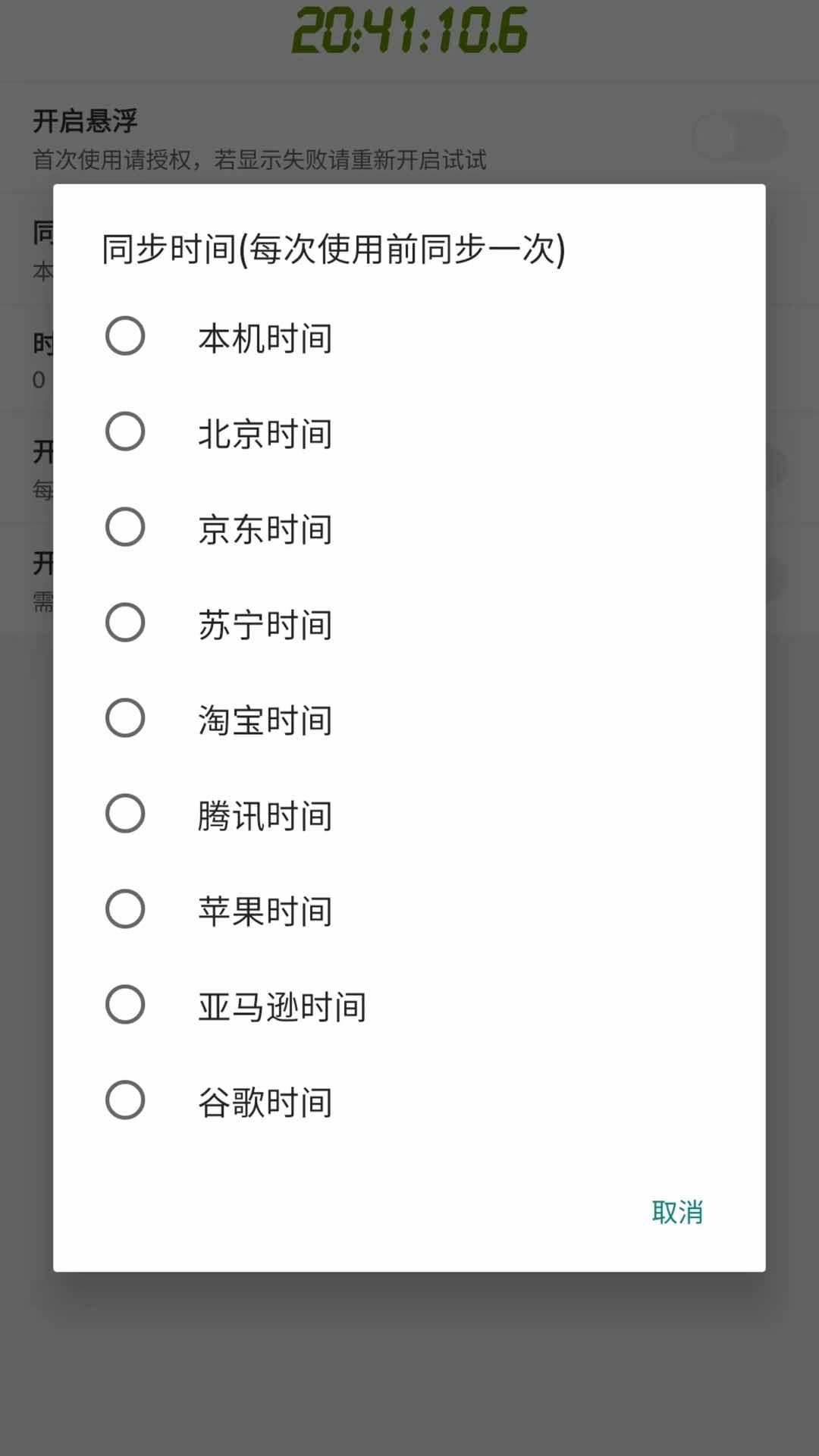Screen dimensions: 819x1456
Task: Tick the radio circle beside 京东时间
Action: pyautogui.click(x=125, y=527)
